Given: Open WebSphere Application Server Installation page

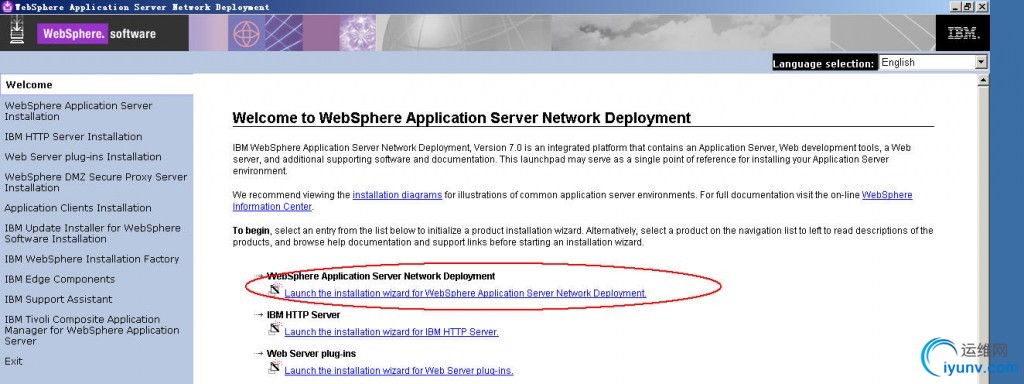Looking at the screenshot, I should (x=78, y=111).
